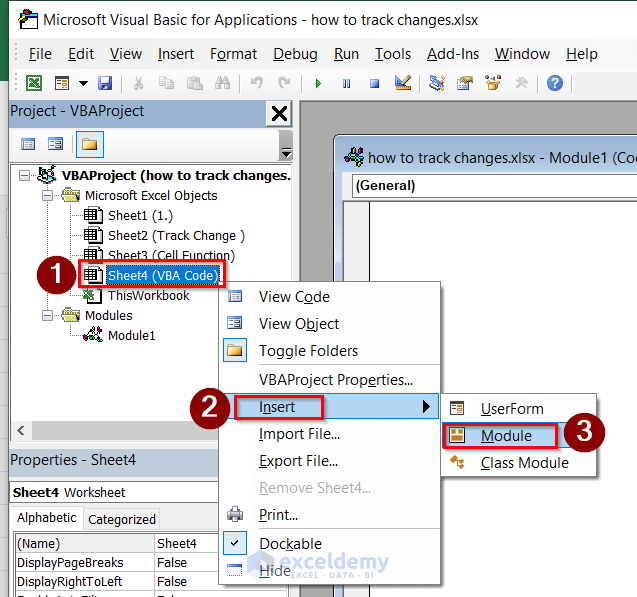The height and width of the screenshot is (597, 637).
Task: Switch to the Alphabetic properties tab
Action: click(47, 518)
